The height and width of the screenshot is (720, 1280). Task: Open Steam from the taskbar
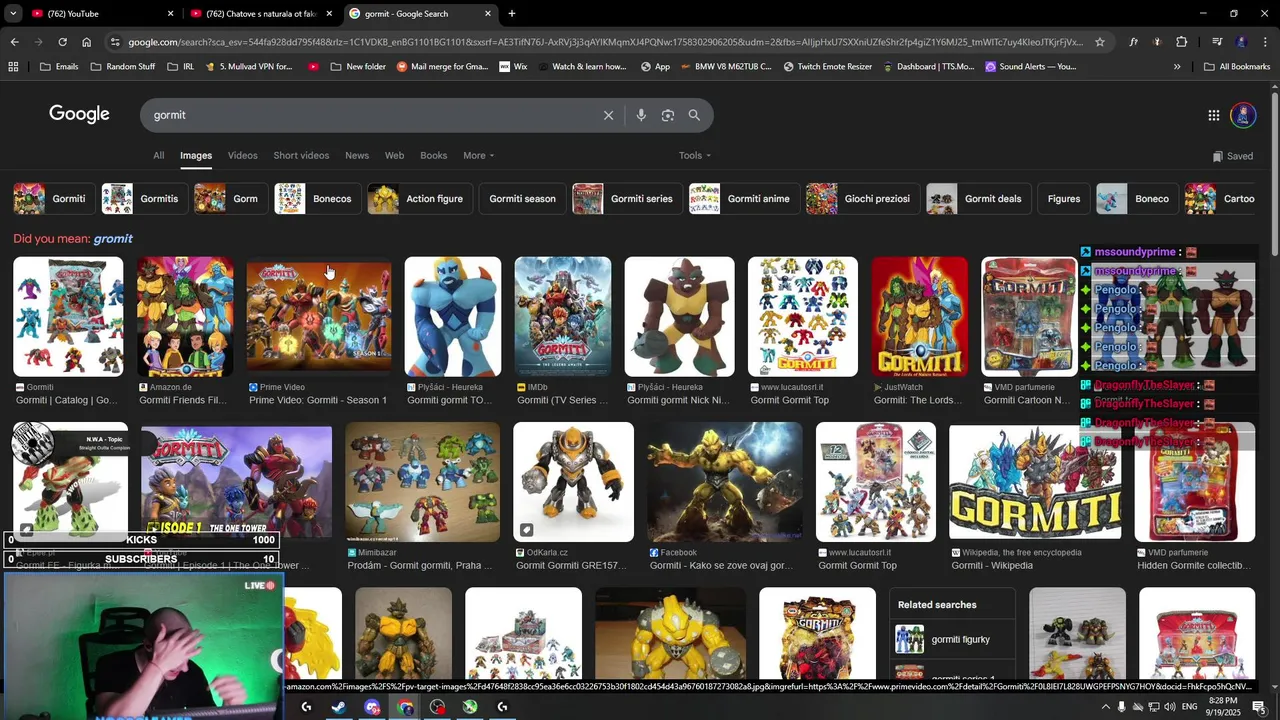point(339,707)
